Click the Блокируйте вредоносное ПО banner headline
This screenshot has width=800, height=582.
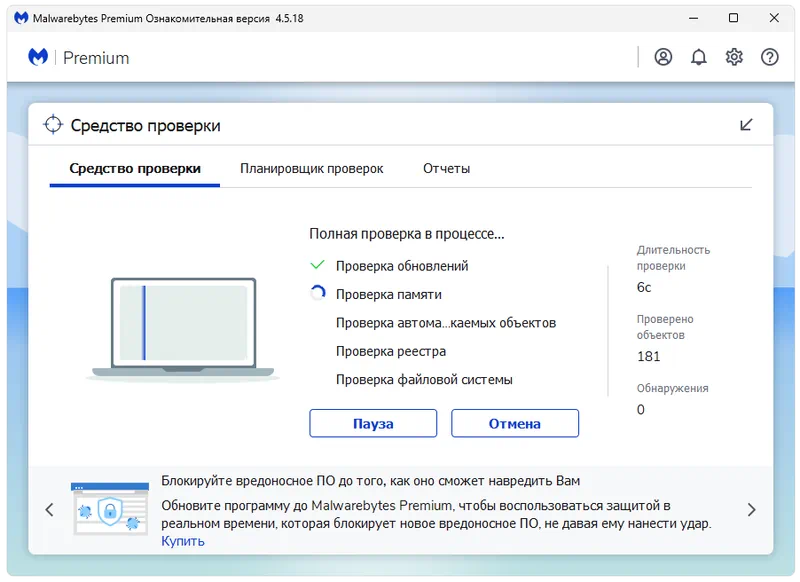pos(370,481)
